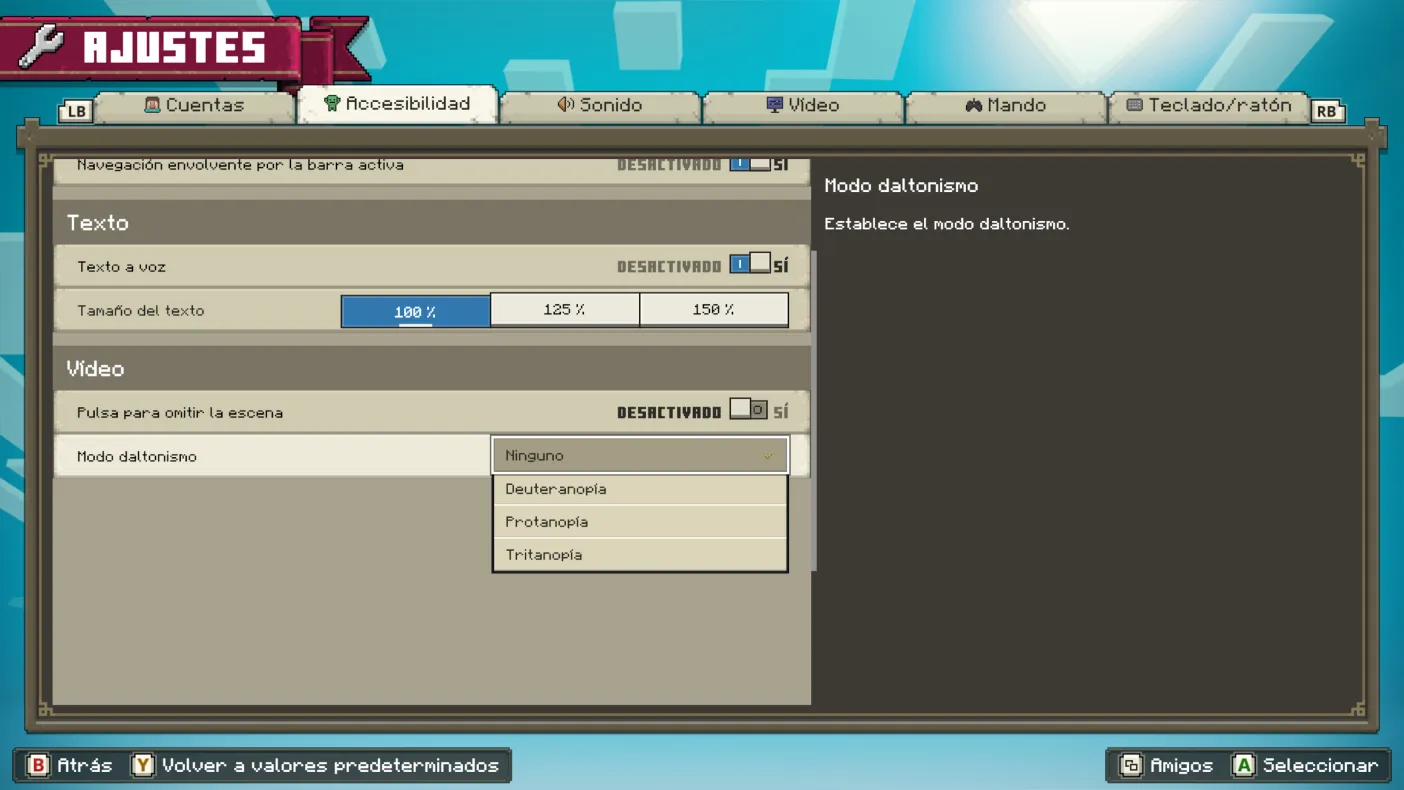
Task: Open the Vídeo settings tab
Action: [x=803, y=105]
